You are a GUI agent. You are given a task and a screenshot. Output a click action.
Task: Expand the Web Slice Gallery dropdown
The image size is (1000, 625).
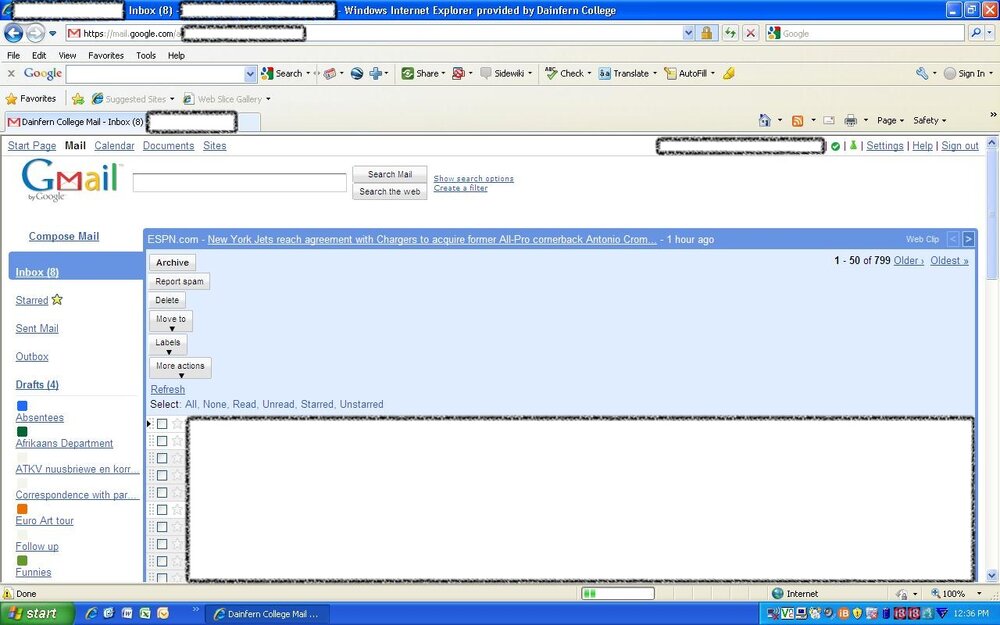click(268, 99)
